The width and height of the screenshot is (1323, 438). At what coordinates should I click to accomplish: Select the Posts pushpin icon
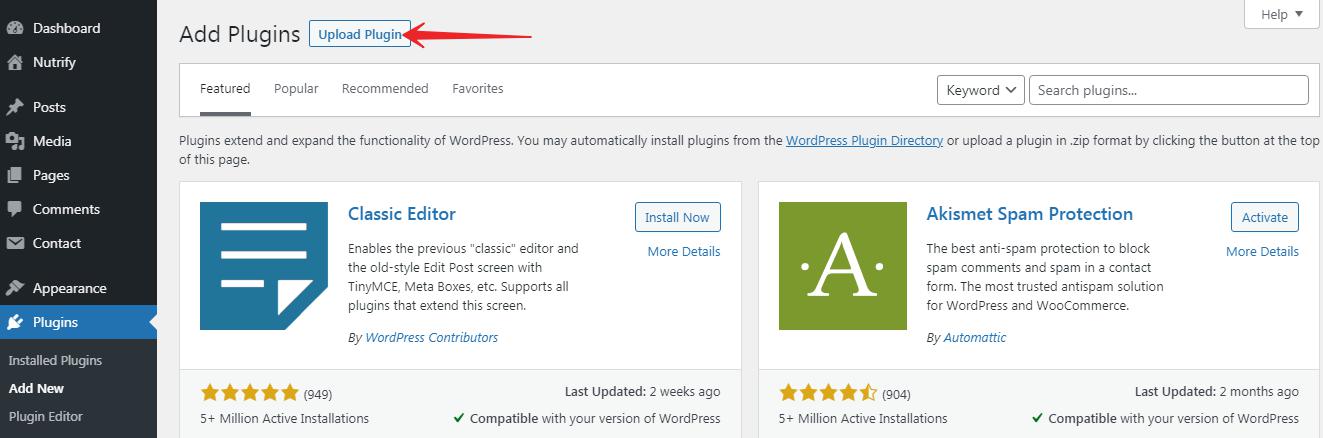pyautogui.click(x=15, y=107)
